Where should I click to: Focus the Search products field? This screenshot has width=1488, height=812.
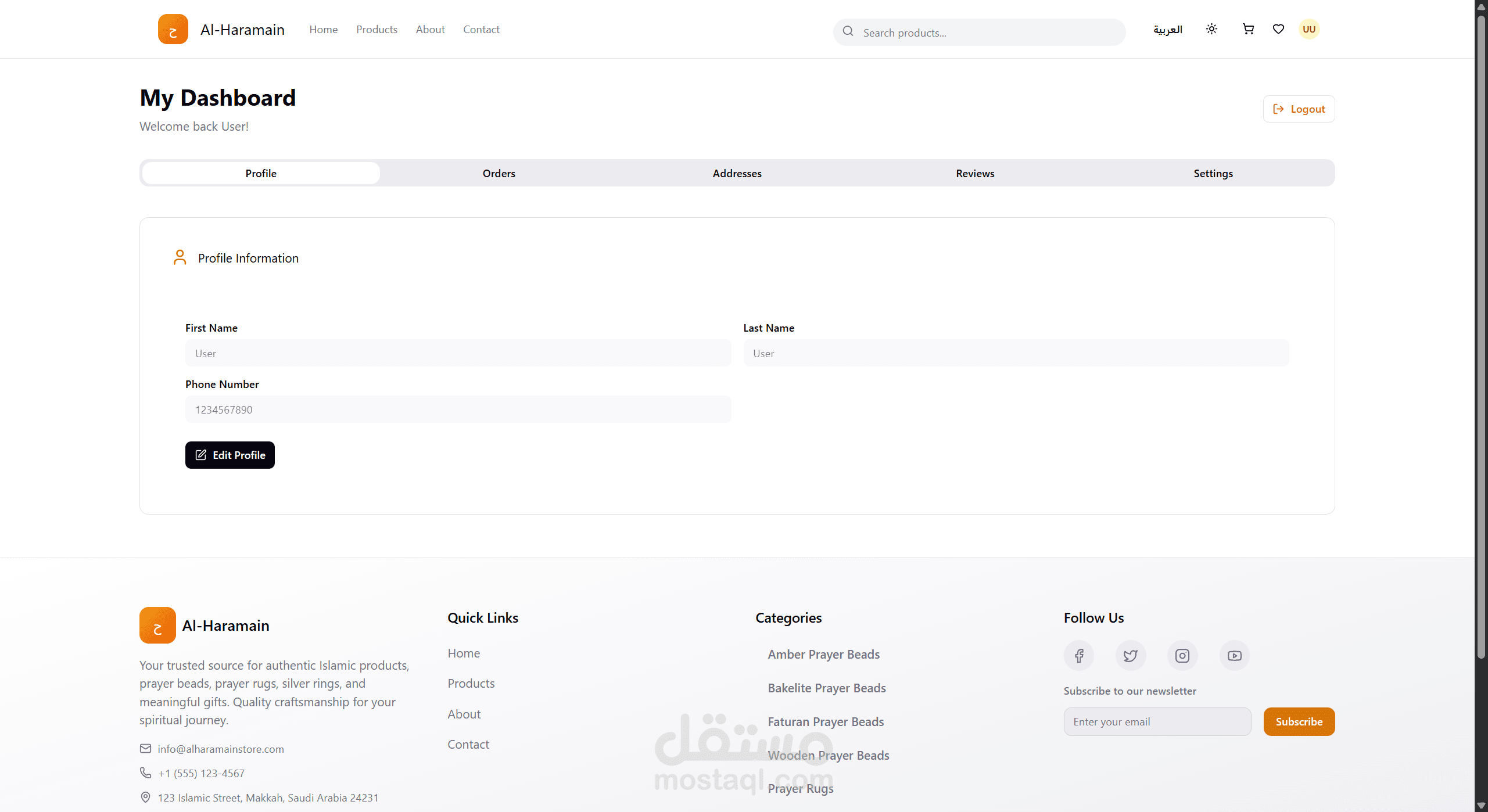(988, 33)
